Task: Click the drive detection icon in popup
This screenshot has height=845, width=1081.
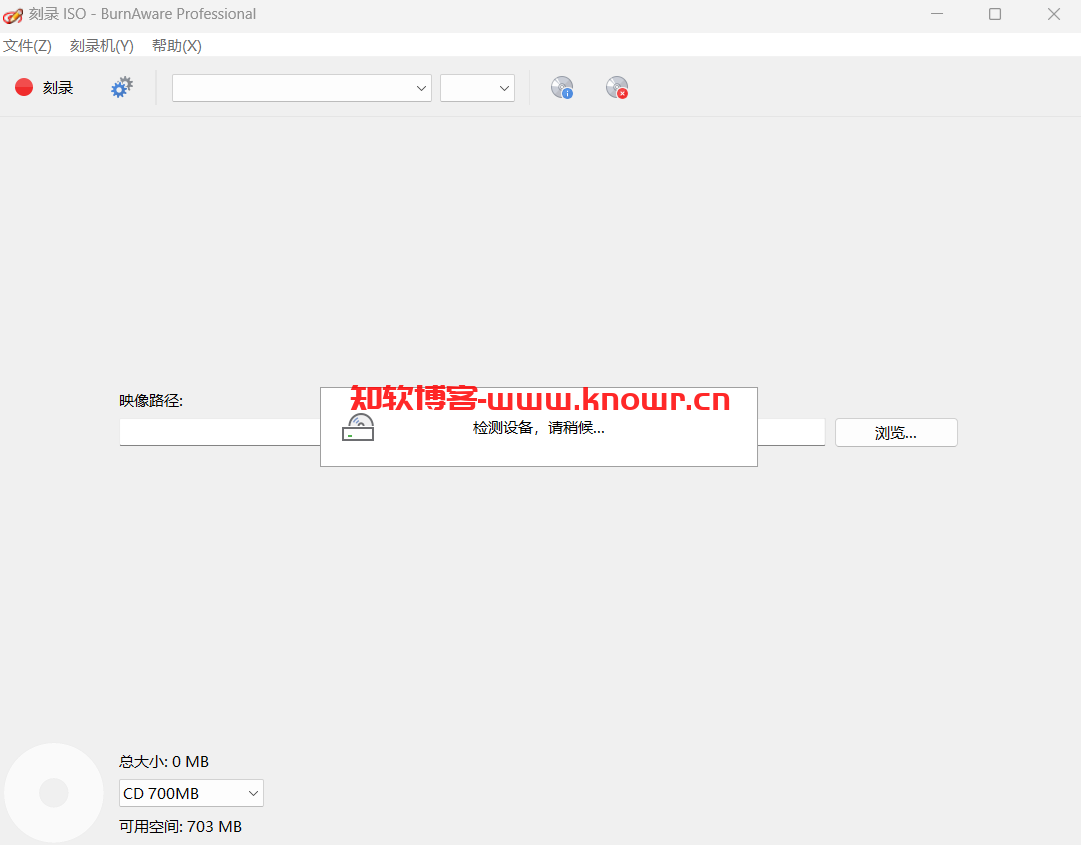Action: [358, 427]
